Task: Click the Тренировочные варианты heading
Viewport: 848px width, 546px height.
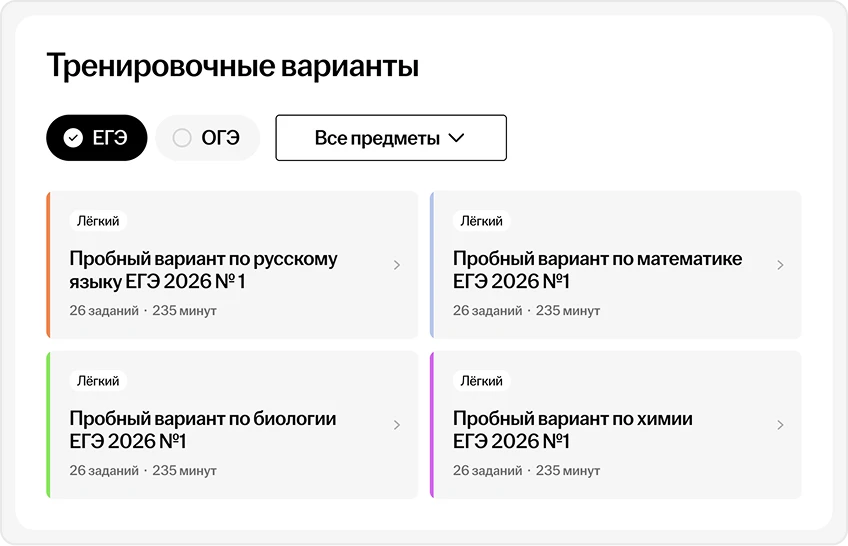Action: [x=233, y=66]
